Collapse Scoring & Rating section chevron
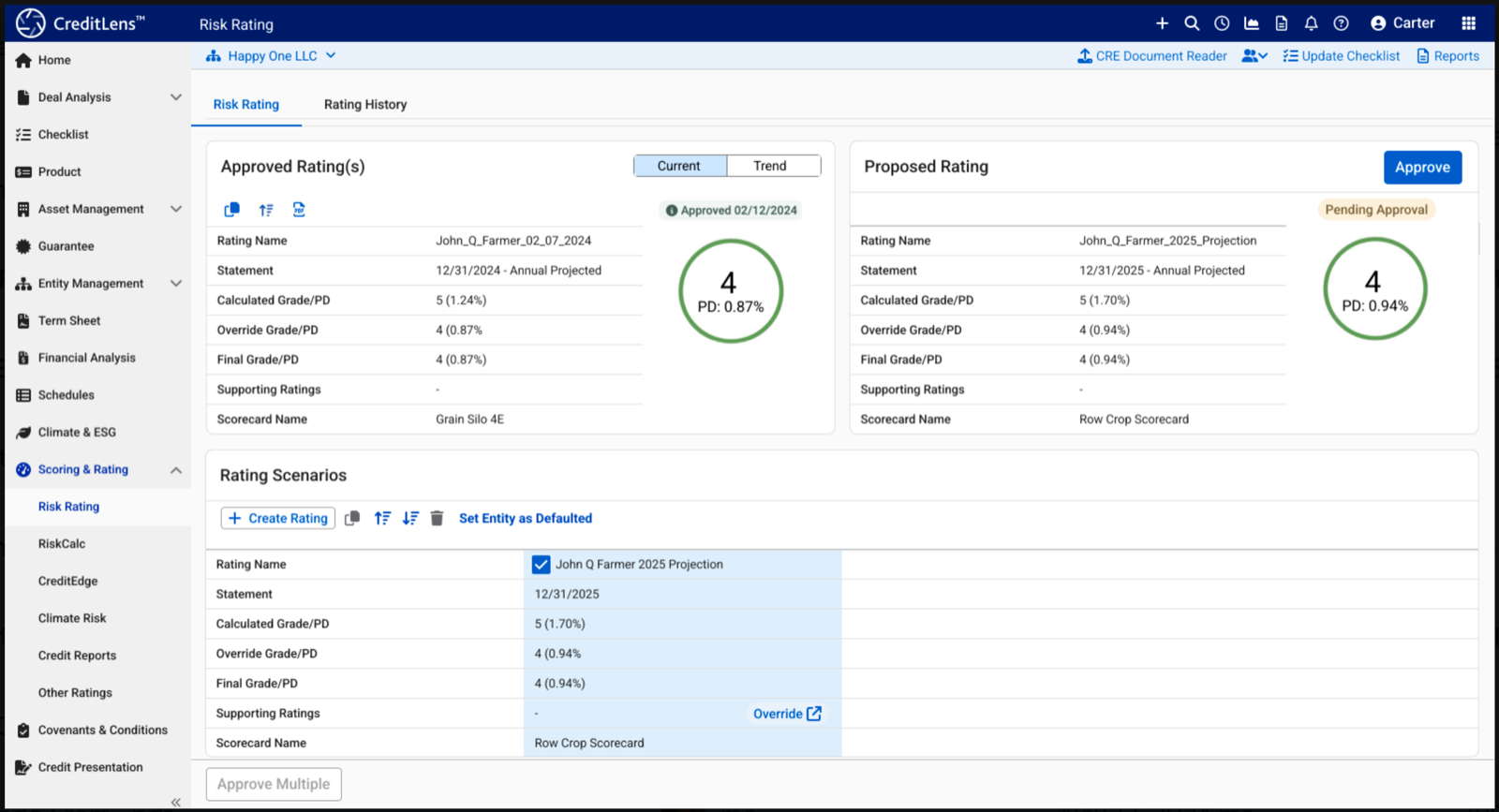This screenshot has height=812, width=1499. click(x=175, y=470)
